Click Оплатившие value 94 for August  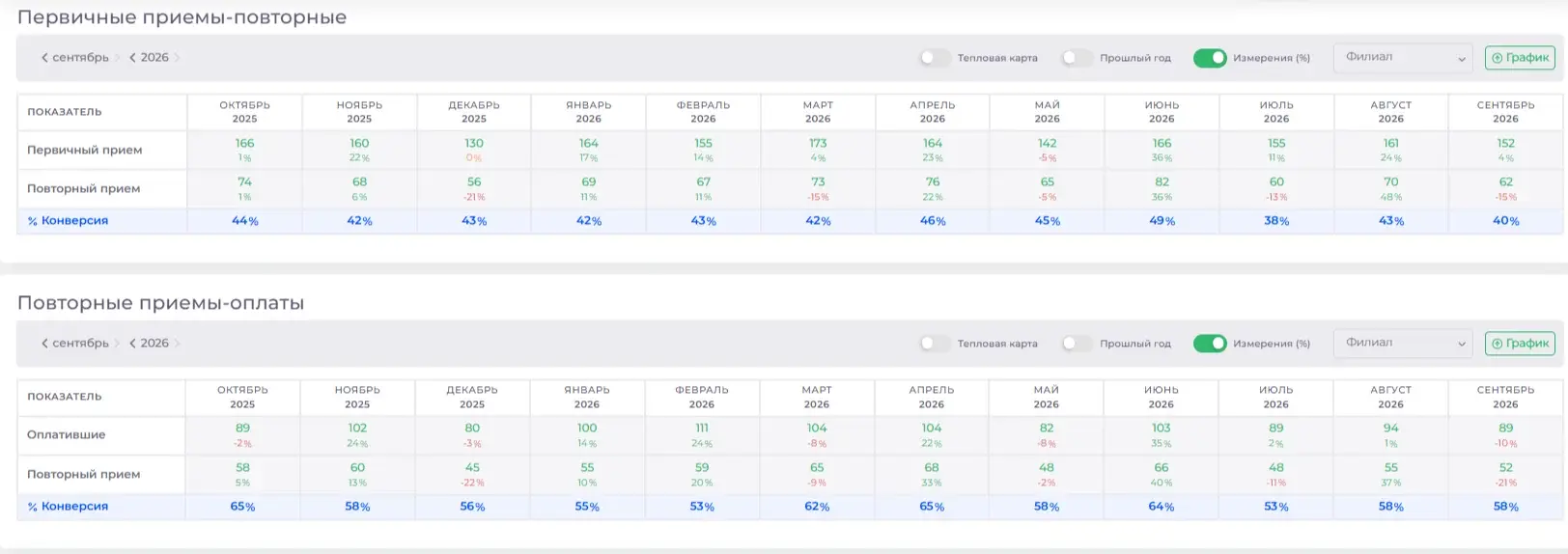pos(1391,428)
